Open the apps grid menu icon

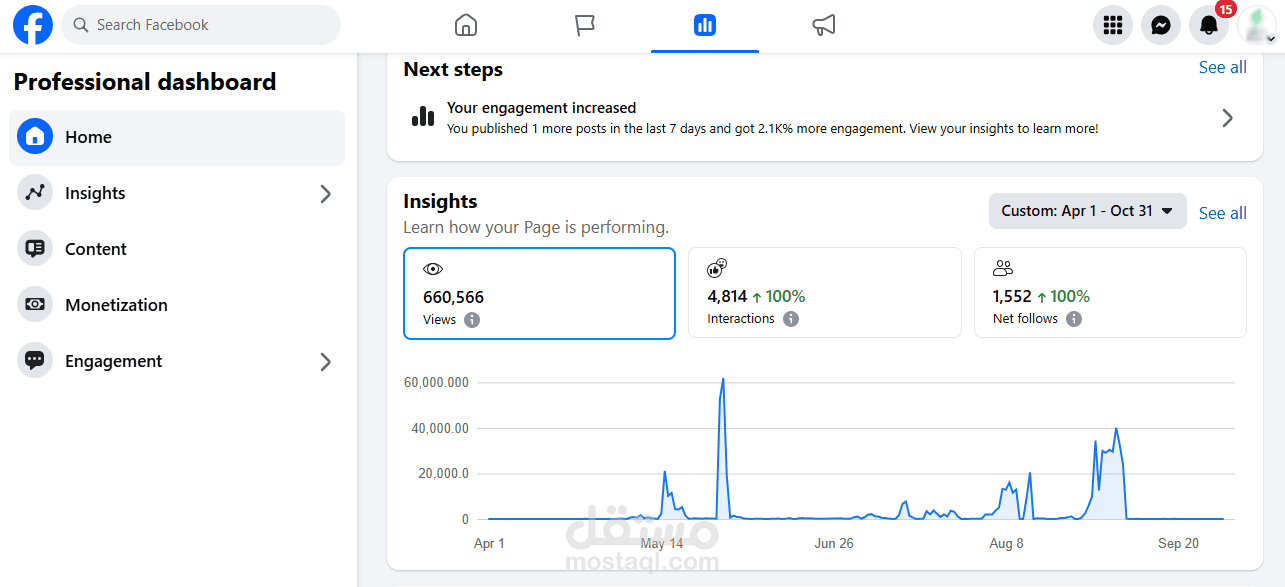(1113, 25)
